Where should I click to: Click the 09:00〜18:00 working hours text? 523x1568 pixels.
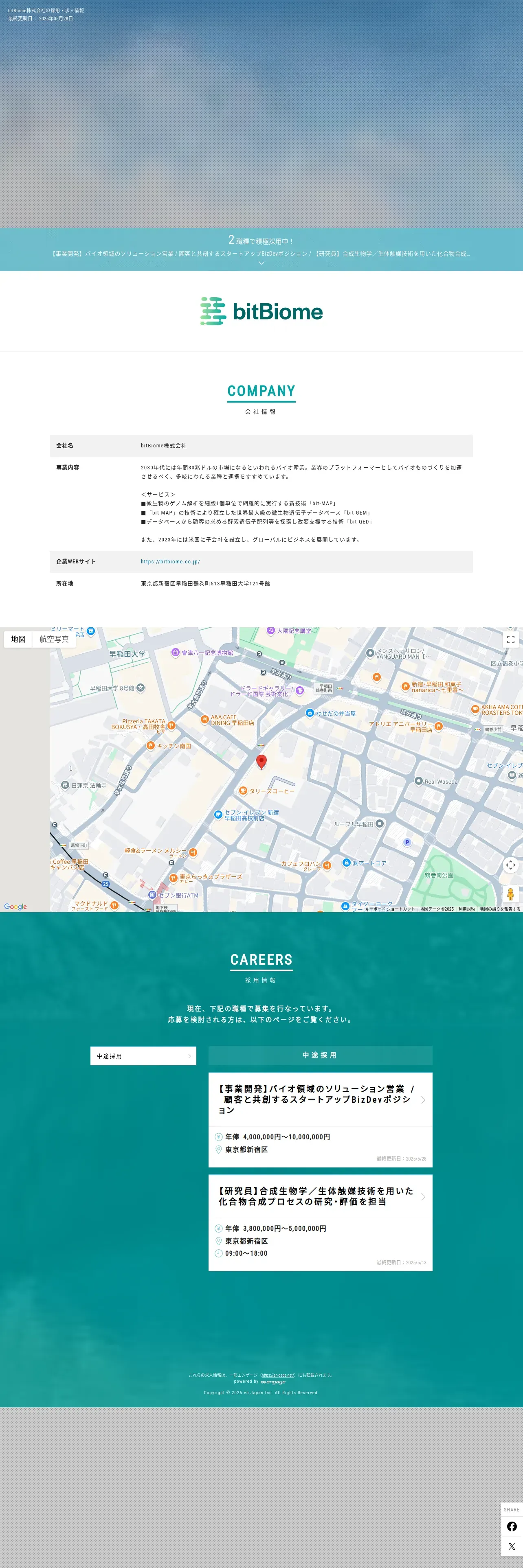click(246, 1253)
